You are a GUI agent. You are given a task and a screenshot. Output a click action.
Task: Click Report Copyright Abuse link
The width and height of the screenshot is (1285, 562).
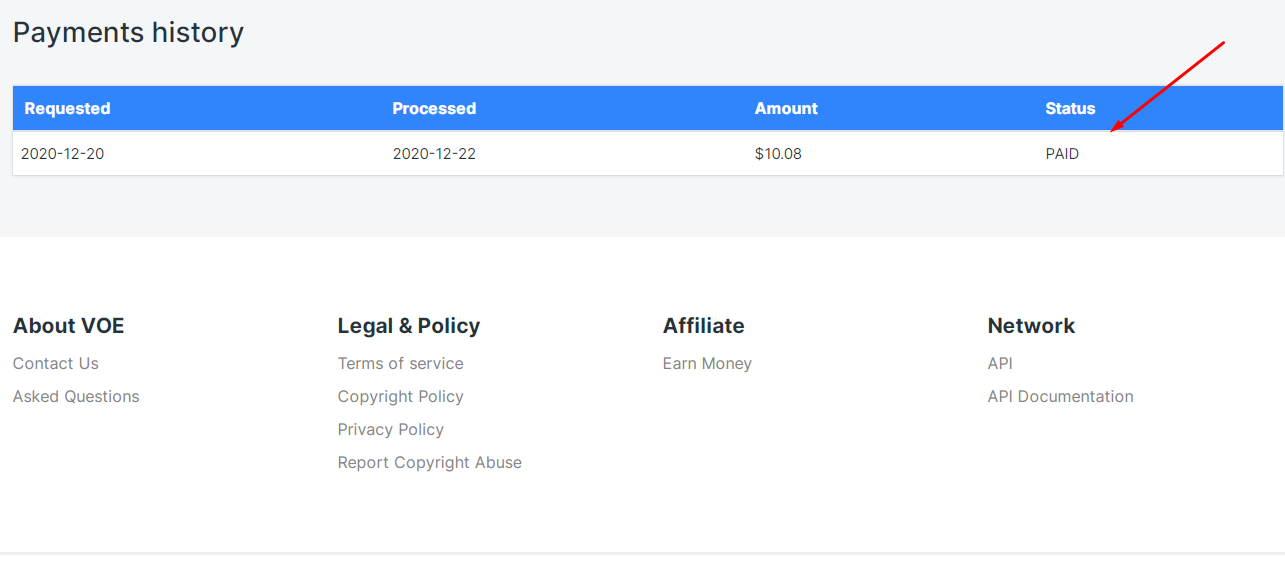pyautogui.click(x=429, y=462)
